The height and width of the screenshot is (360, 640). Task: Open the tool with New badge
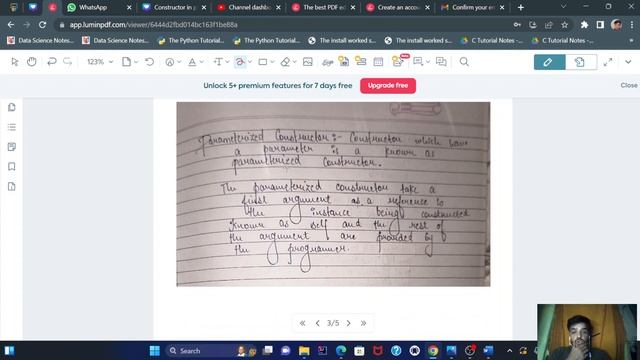tap(398, 61)
